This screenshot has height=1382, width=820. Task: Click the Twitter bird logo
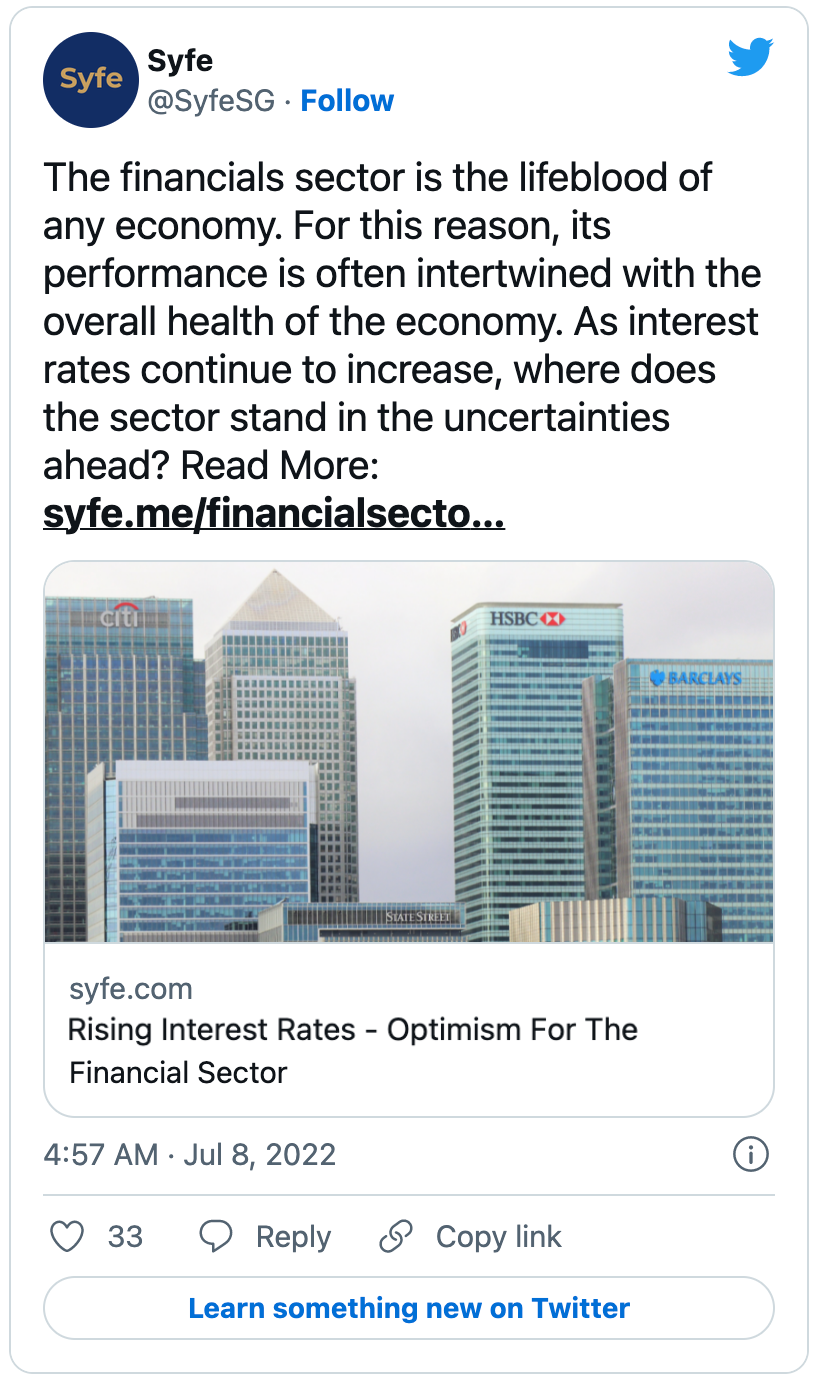(x=750, y=59)
